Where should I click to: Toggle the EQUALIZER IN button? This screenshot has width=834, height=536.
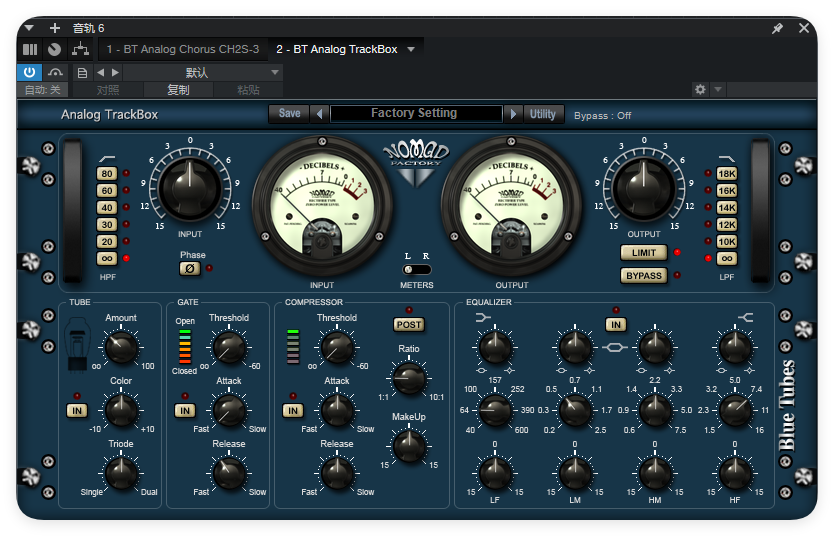point(616,324)
